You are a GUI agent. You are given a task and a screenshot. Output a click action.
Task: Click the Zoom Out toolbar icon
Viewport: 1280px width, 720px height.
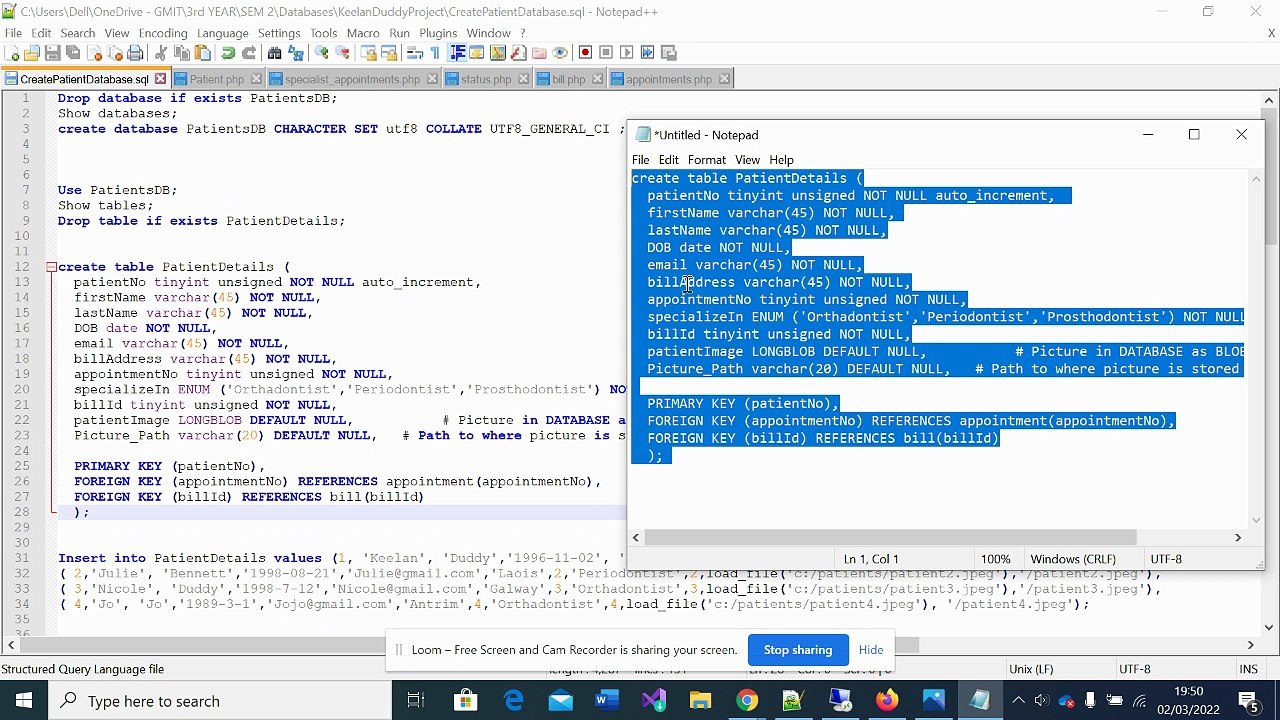coord(342,53)
